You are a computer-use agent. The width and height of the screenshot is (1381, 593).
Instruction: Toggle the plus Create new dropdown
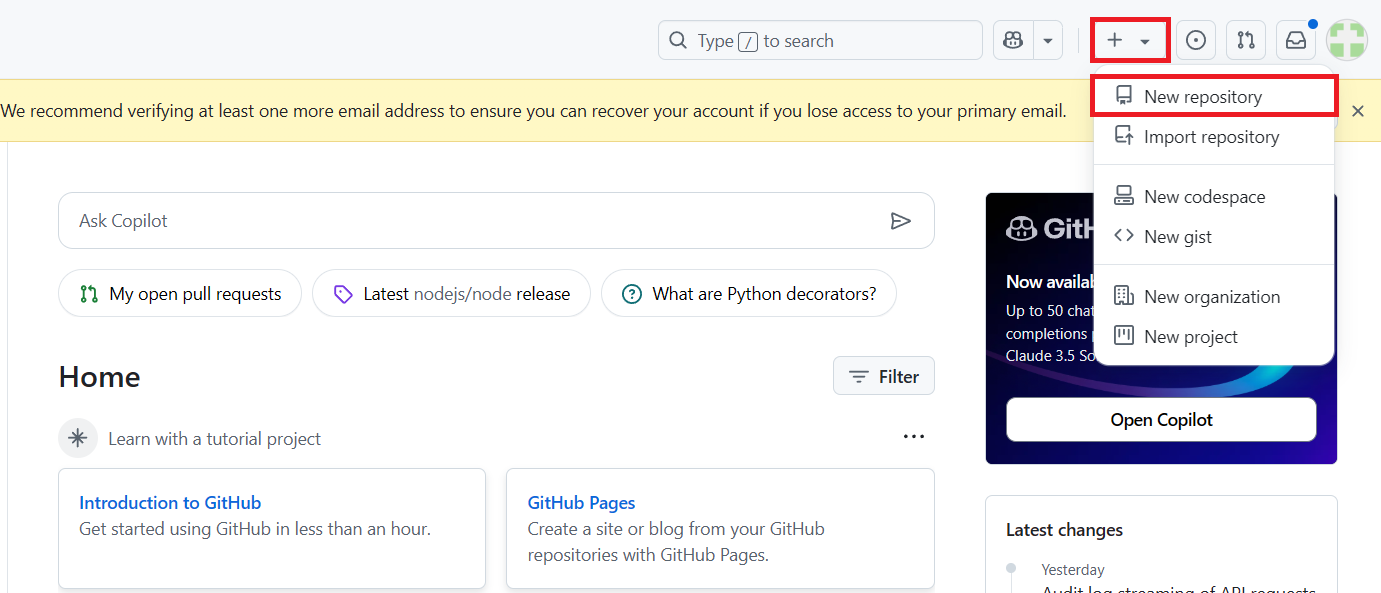click(x=1130, y=41)
